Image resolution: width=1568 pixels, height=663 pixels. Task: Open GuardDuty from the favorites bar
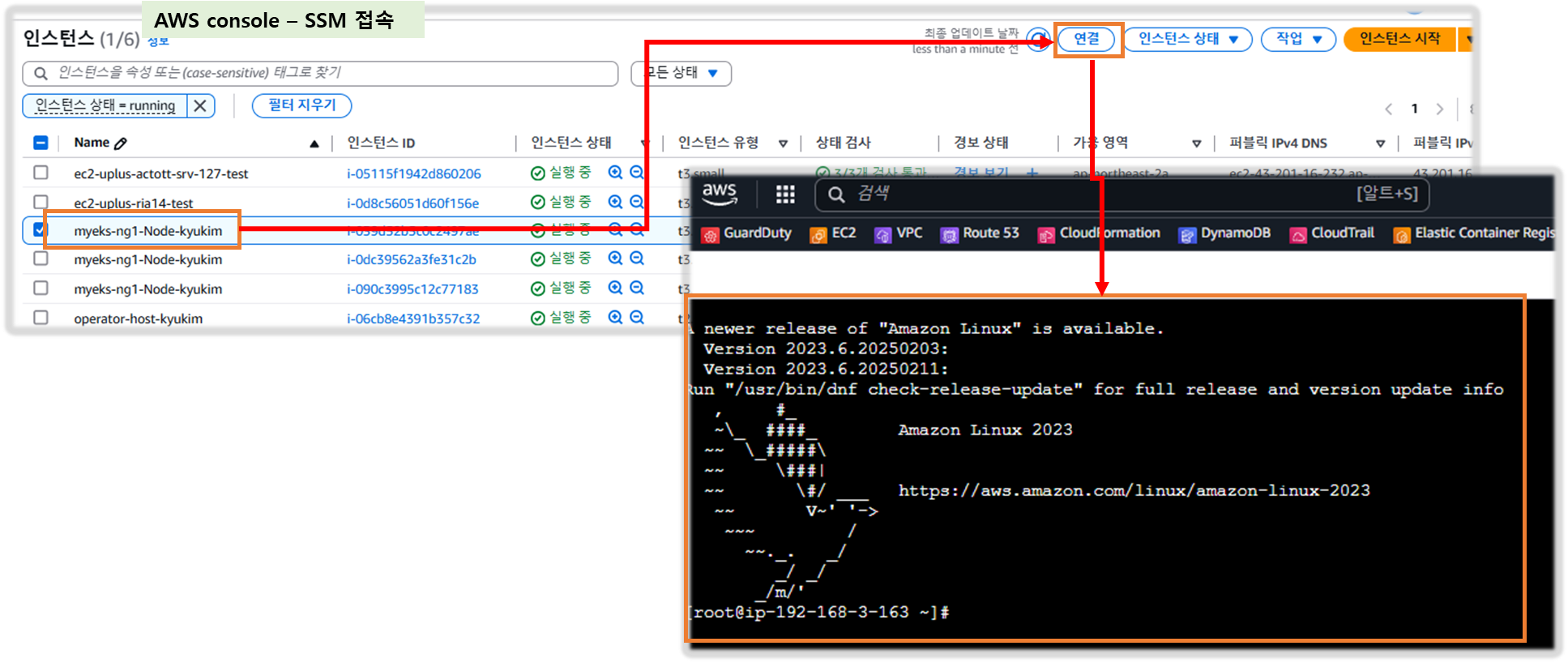pos(746,233)
